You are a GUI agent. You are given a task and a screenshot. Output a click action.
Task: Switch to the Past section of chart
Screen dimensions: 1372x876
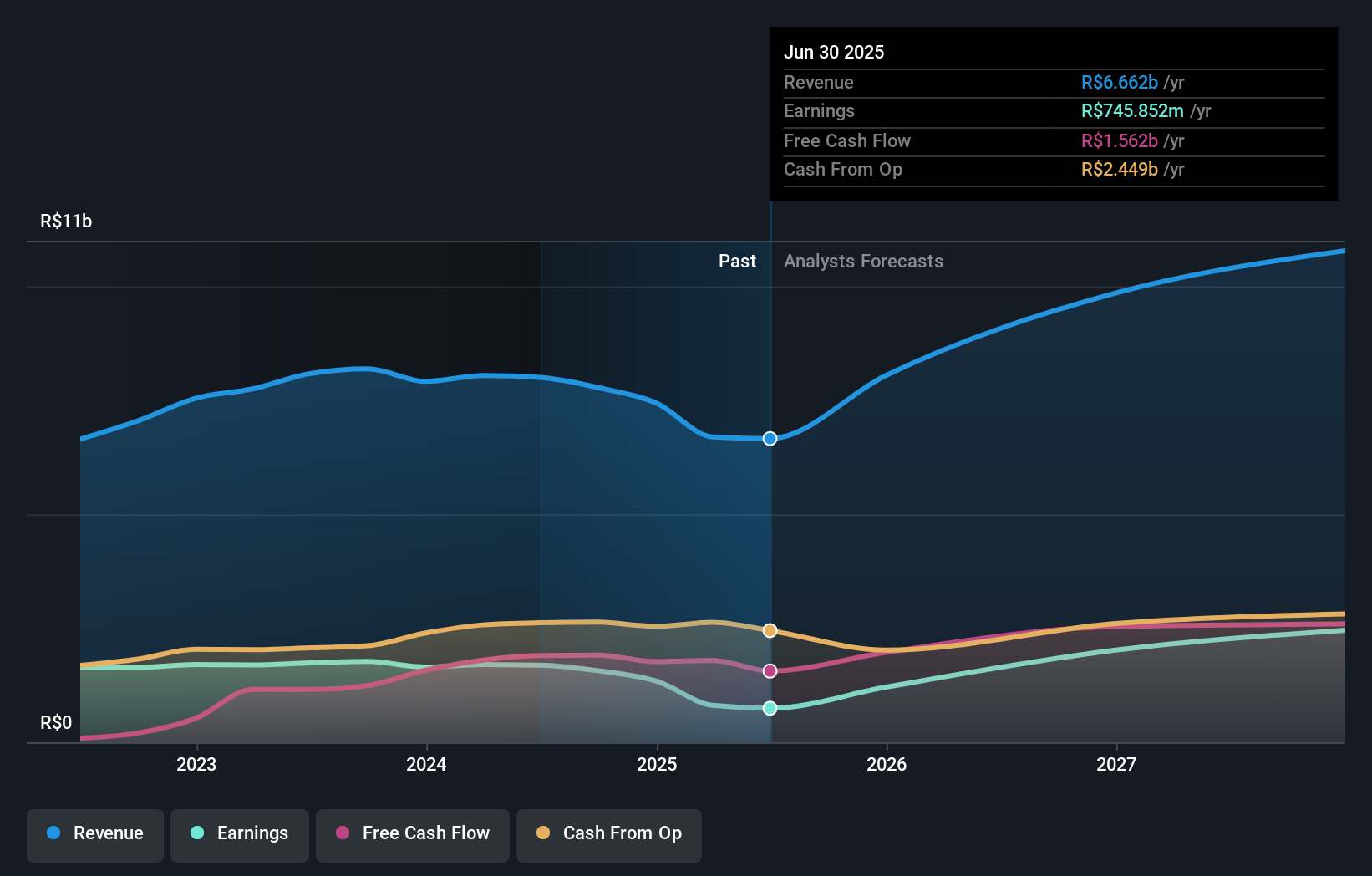pyautogui.click(x=737, y=261)
